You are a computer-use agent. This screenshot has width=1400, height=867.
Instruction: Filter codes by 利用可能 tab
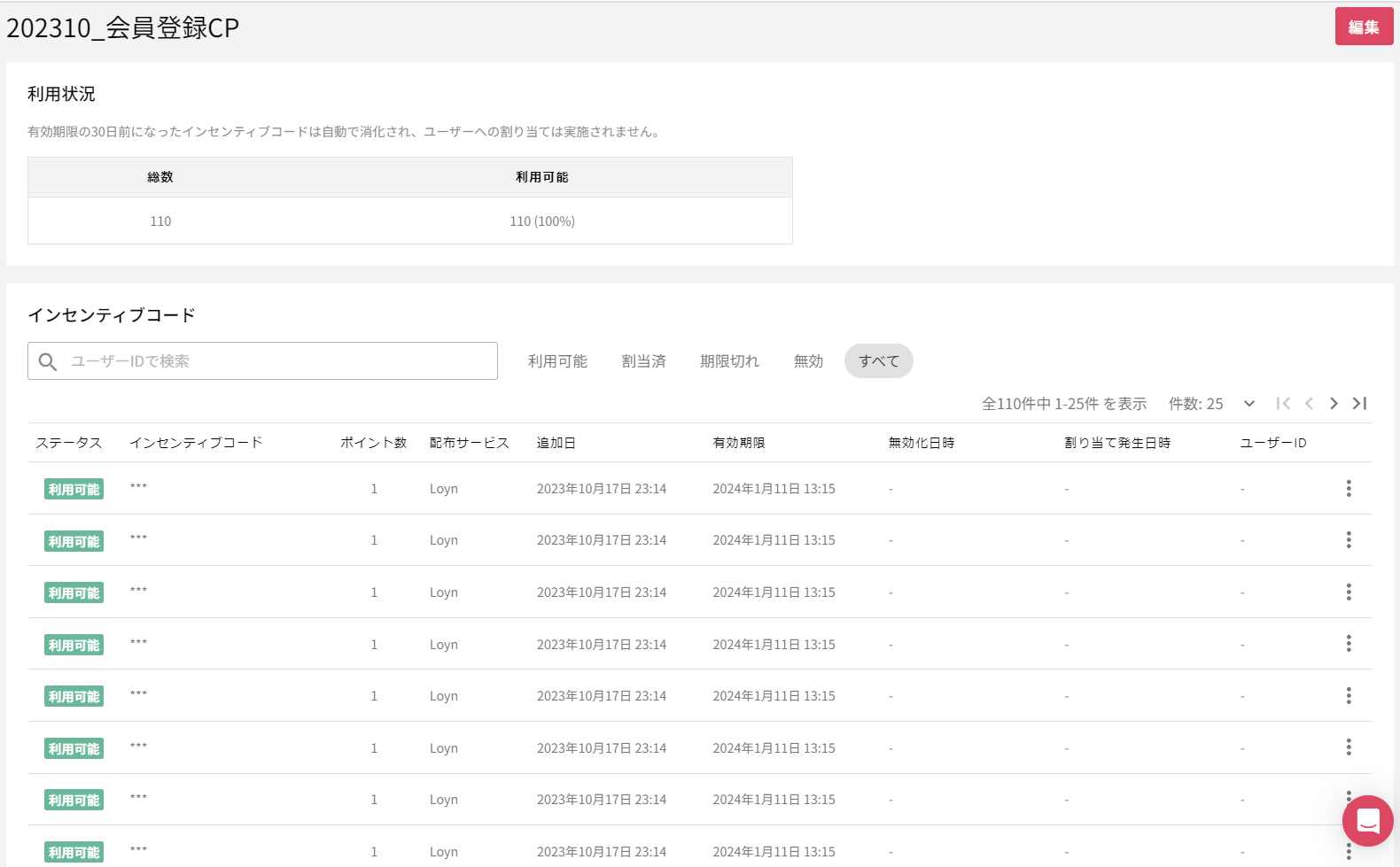tap(557, 361)
